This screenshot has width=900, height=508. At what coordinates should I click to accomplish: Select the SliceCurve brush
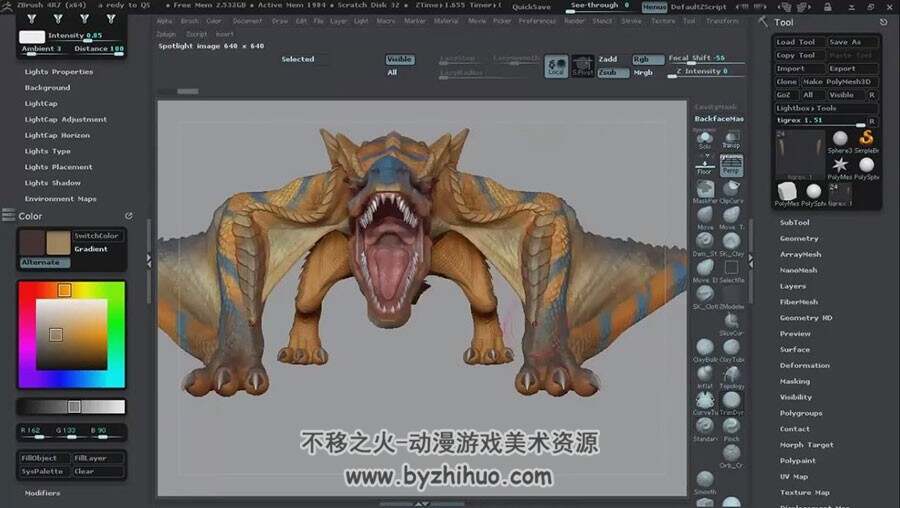[731, 323]
